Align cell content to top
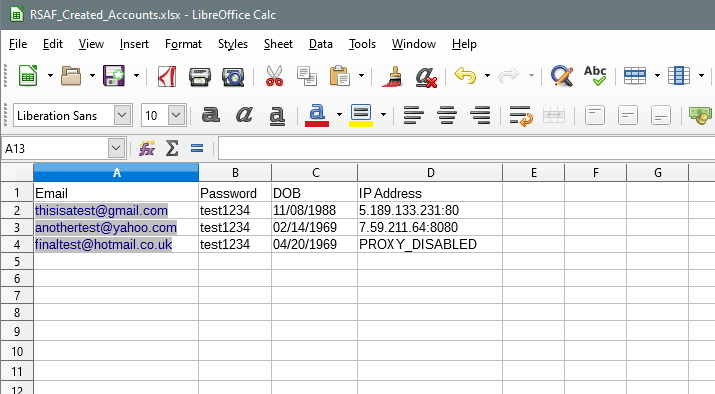The width and height of the screenshot is (715, 394). (x=595, y=115)
